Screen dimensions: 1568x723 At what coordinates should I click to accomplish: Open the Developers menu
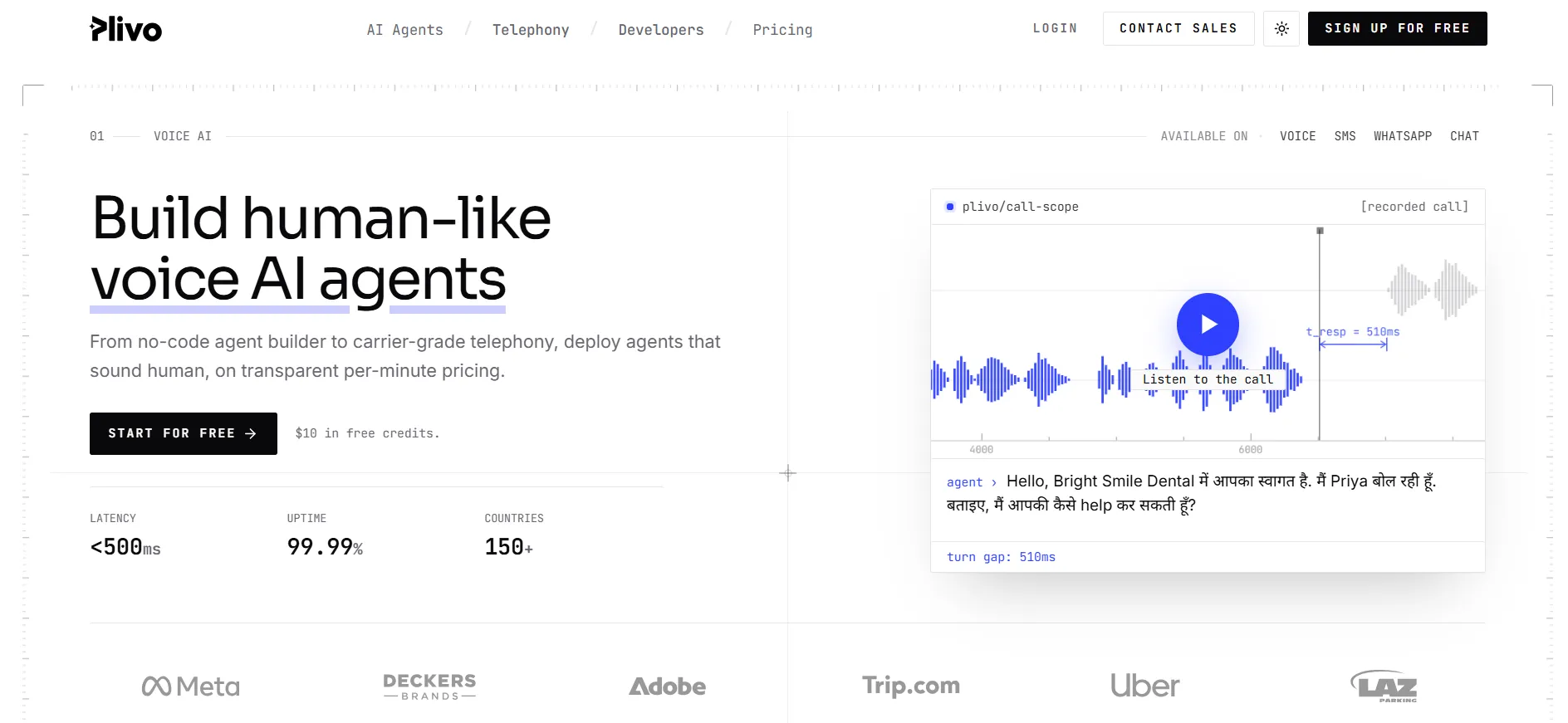click(x=661, y=30)
